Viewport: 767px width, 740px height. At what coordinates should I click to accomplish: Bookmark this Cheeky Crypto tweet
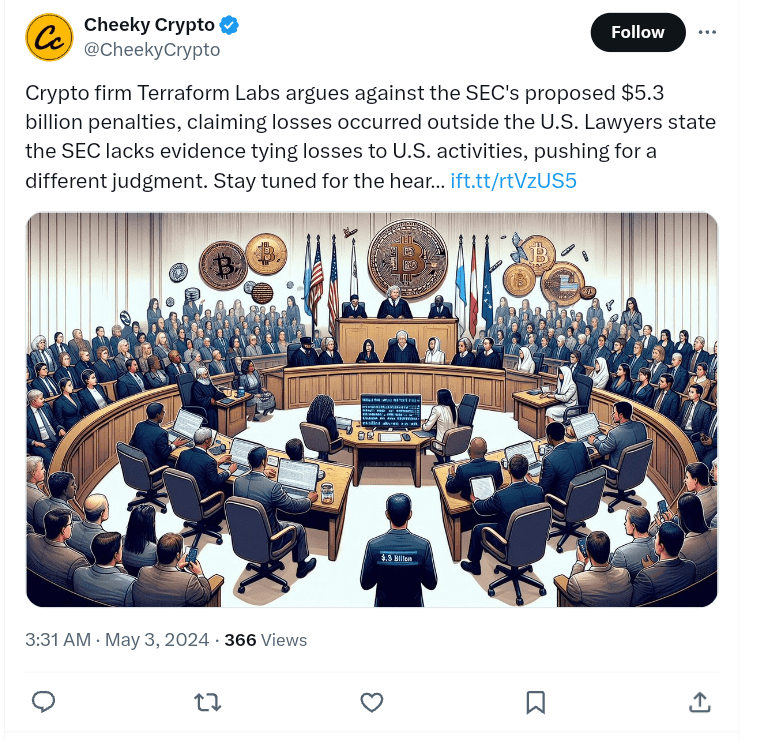(536, 702)
